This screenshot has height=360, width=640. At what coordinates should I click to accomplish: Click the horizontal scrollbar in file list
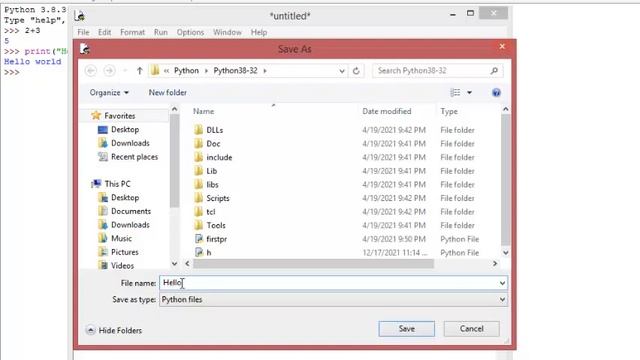coord(313,264)
